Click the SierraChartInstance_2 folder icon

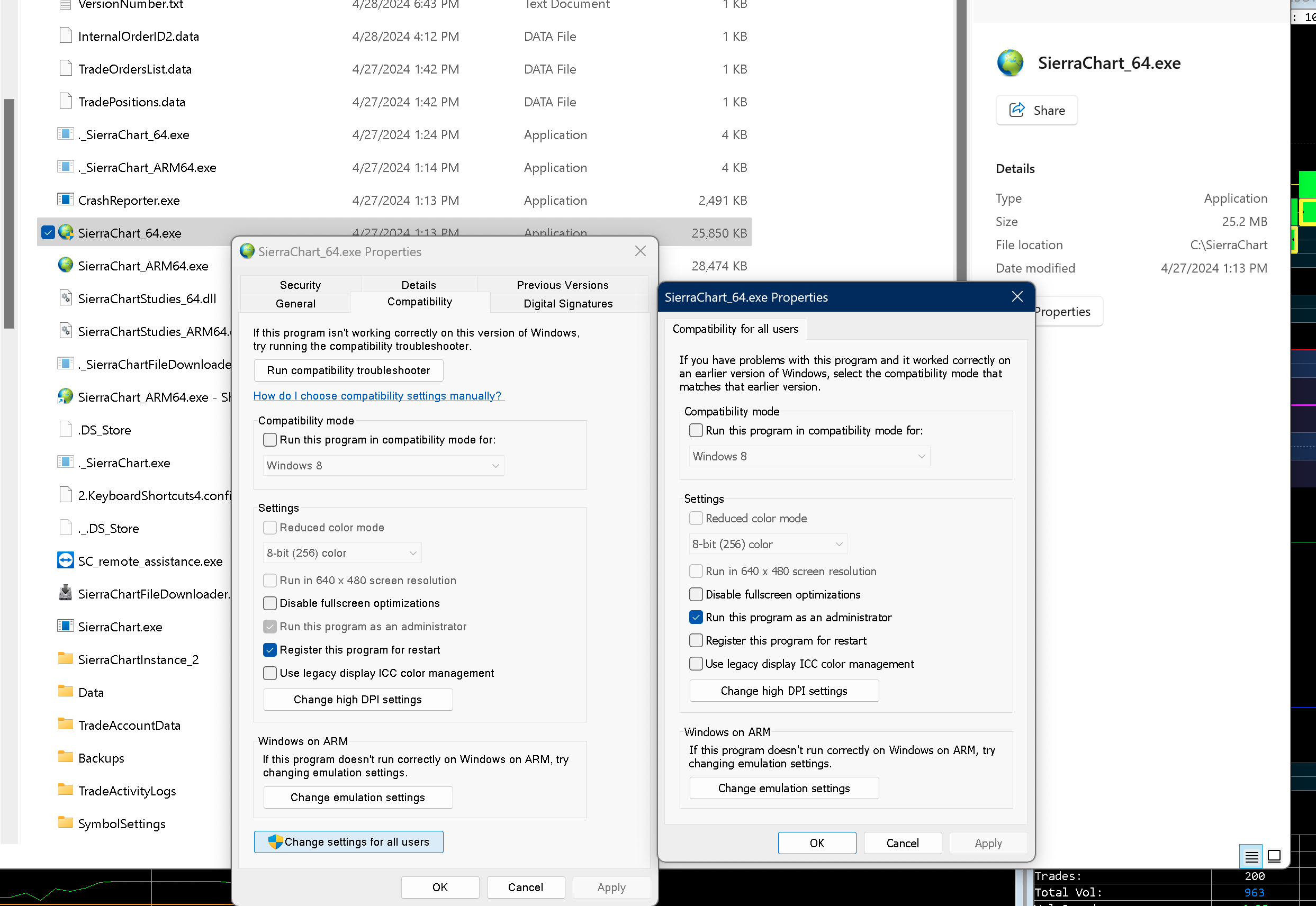[65, 658]
